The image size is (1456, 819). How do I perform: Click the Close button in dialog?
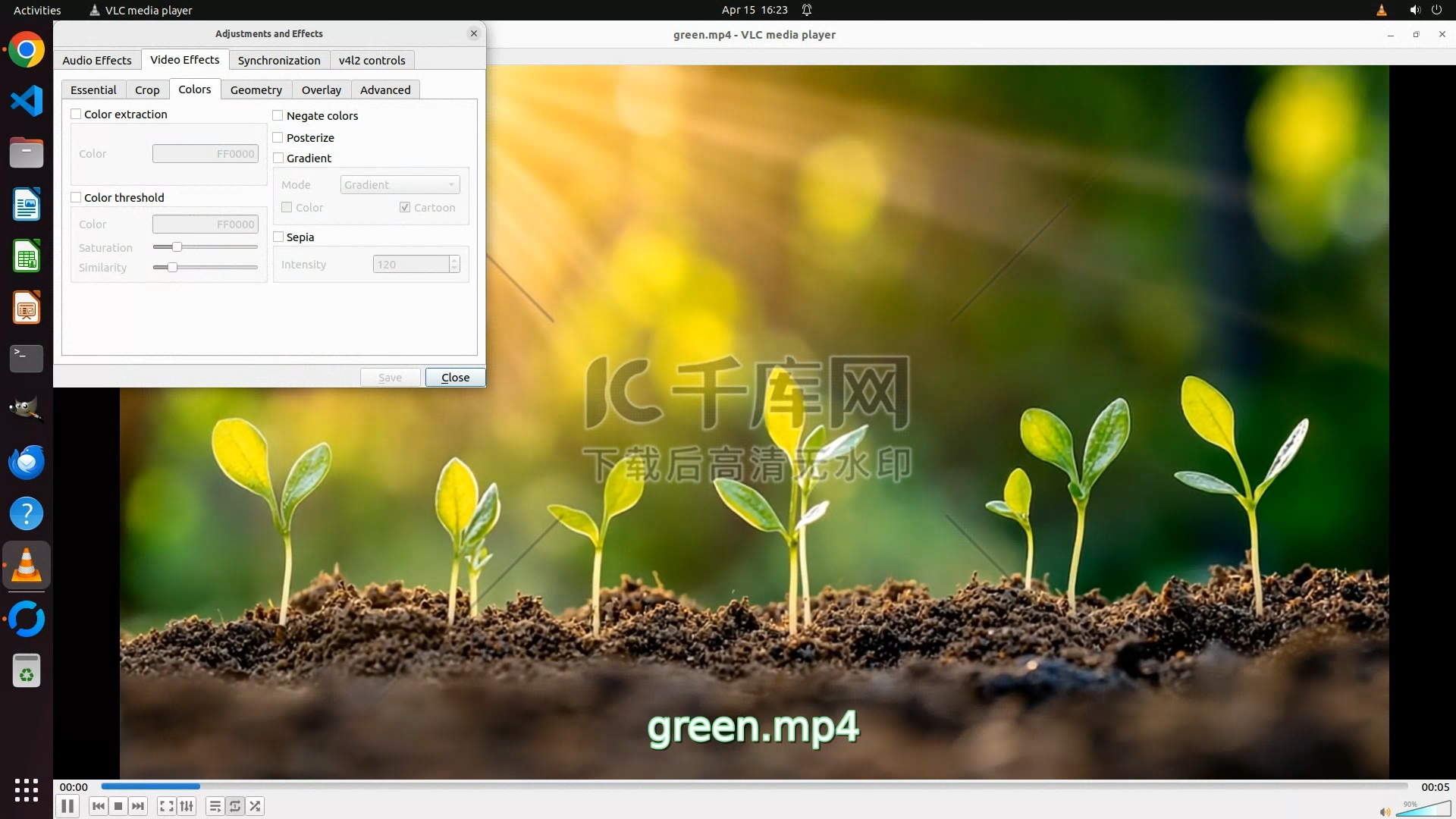[455, 378]
